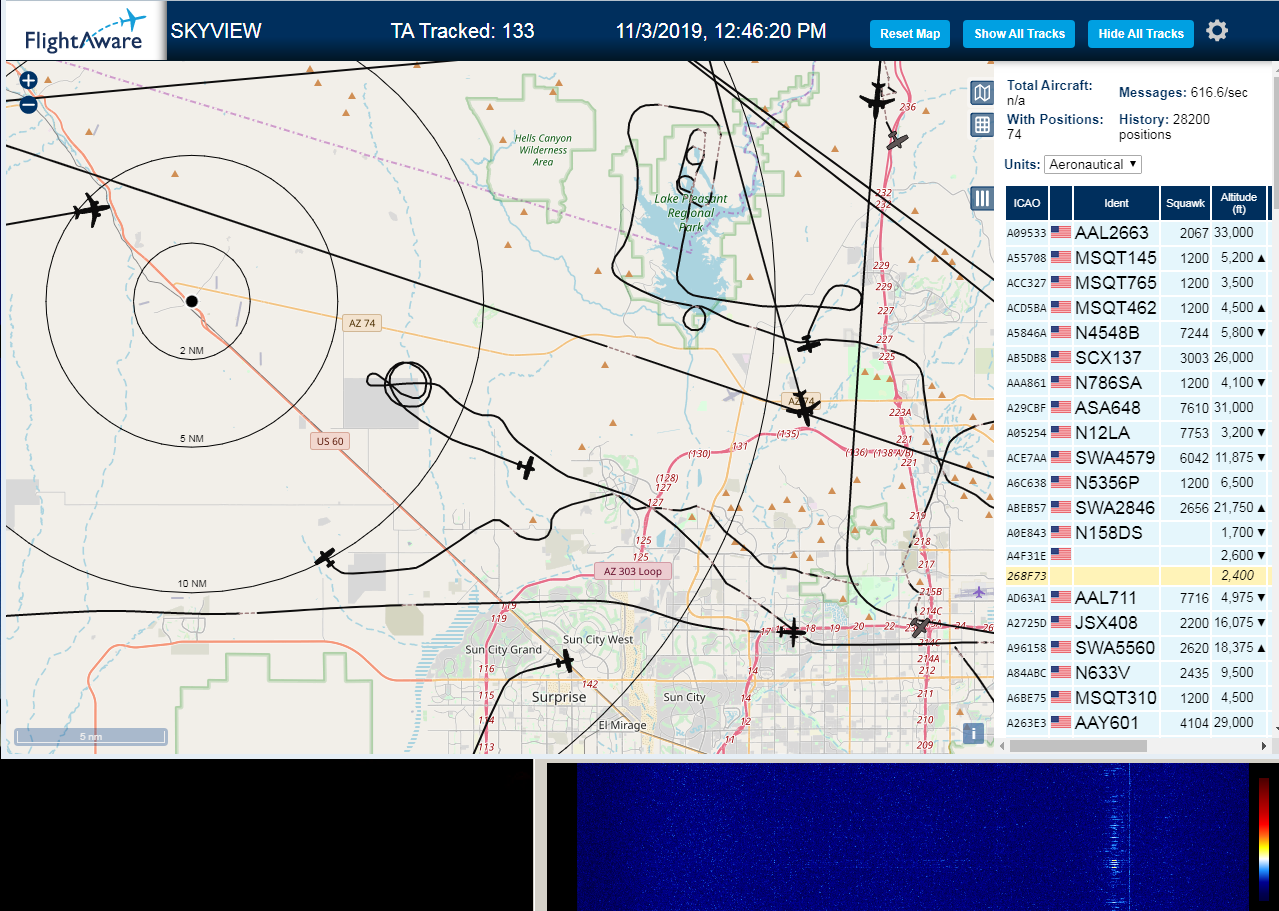Click the US 60 road label
Viewport: 1279px width, 911px height.
329,441
